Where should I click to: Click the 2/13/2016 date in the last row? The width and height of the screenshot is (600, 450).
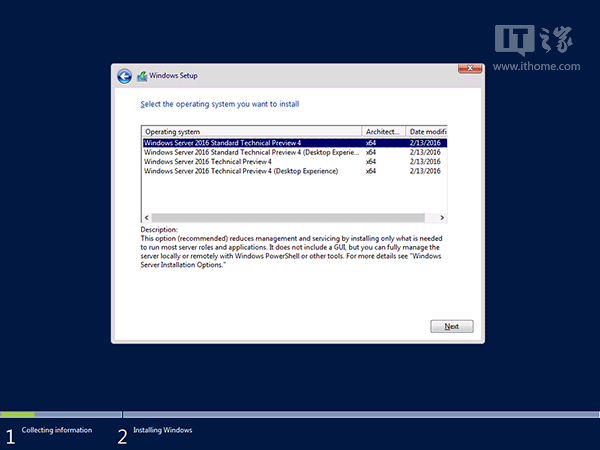(x=425, y=171)
